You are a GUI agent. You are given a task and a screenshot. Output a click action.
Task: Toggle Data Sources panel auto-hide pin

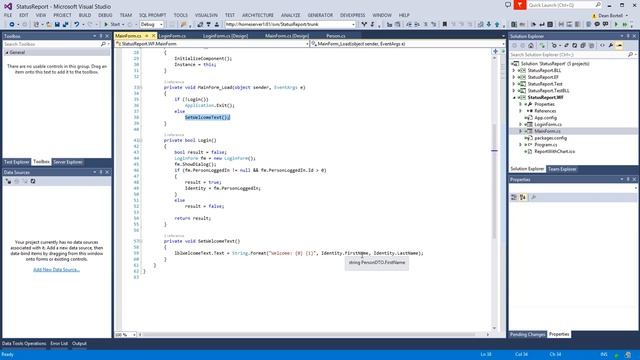pos(101,172)
